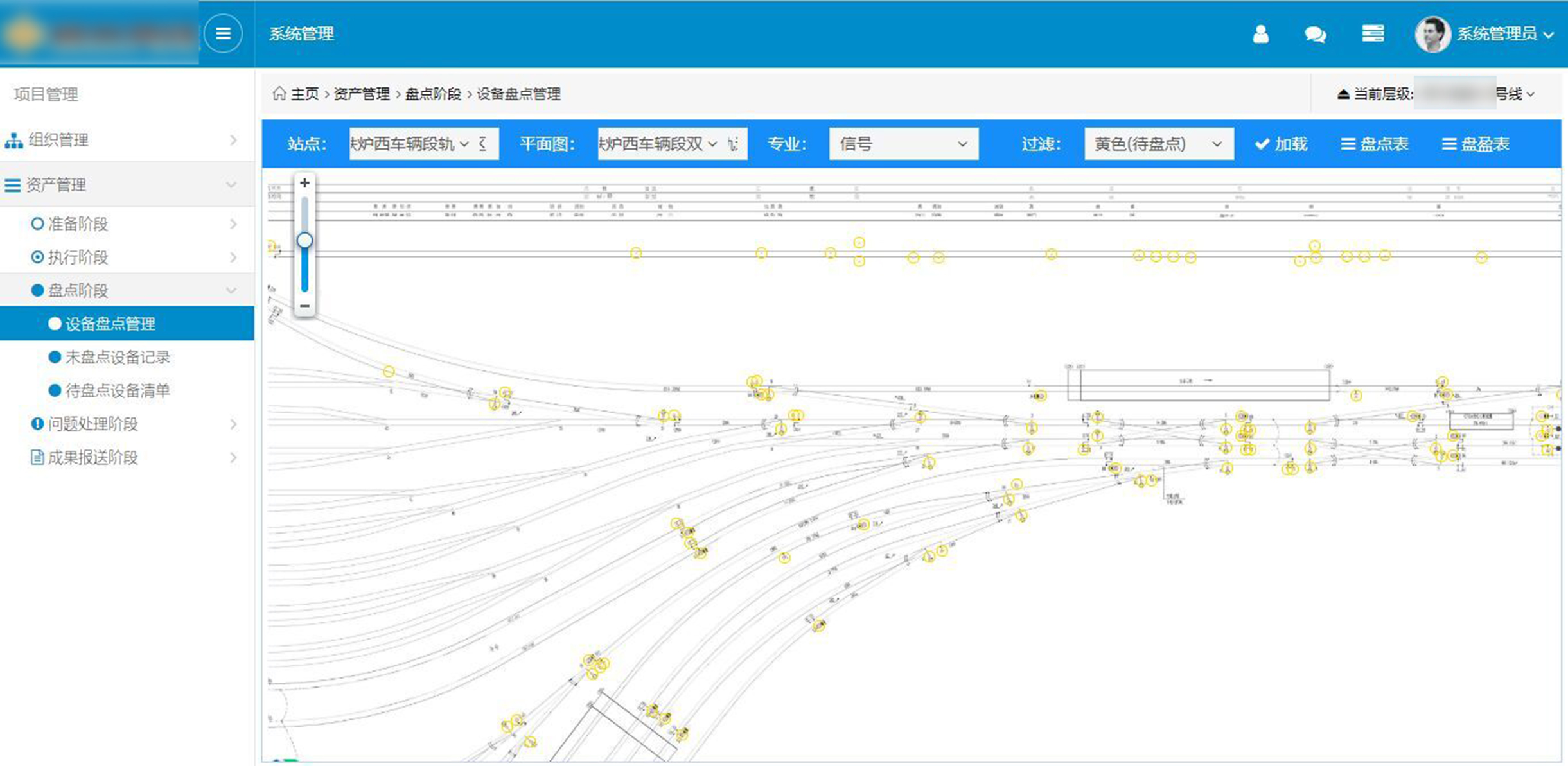Click the home icon in breadcrumb
Viewport: 1568px width, 766px height.
click(279, 94)
